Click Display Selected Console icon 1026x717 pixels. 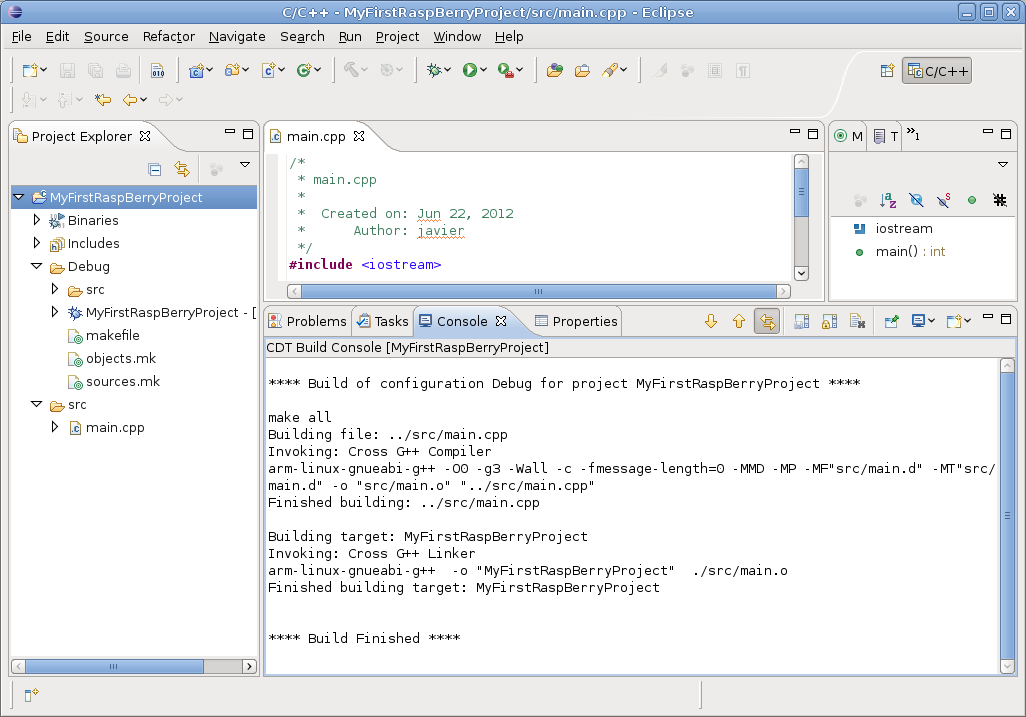[x=919, y=321]
